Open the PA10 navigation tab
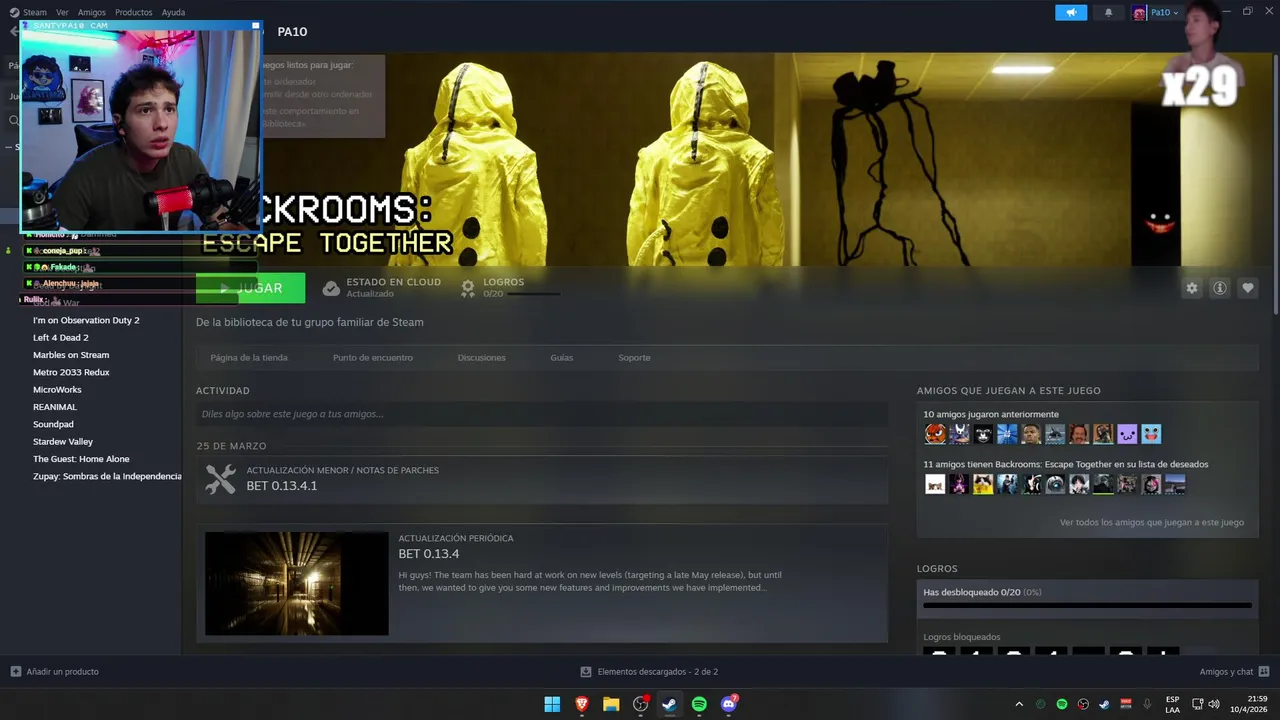 pyautogui.click(x=292, y=32)
